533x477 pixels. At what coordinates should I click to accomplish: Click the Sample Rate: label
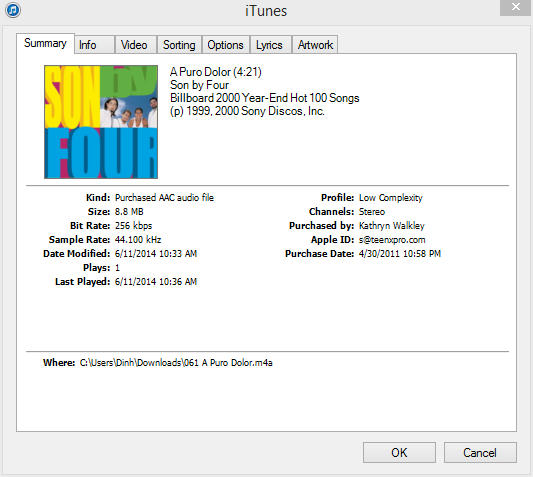tap(80, 239)
